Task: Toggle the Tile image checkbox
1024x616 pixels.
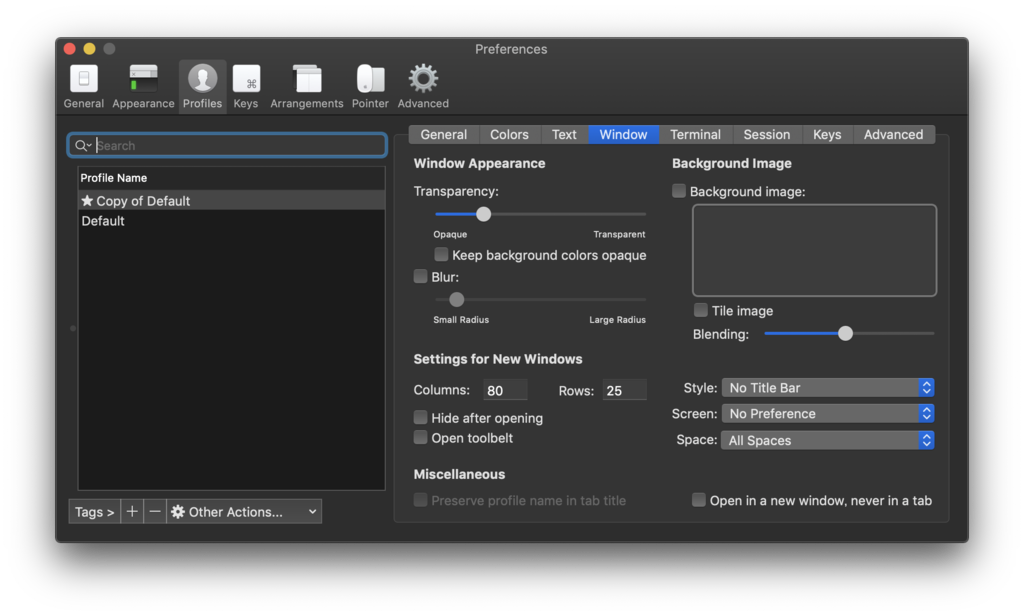Action: (701, 310)
